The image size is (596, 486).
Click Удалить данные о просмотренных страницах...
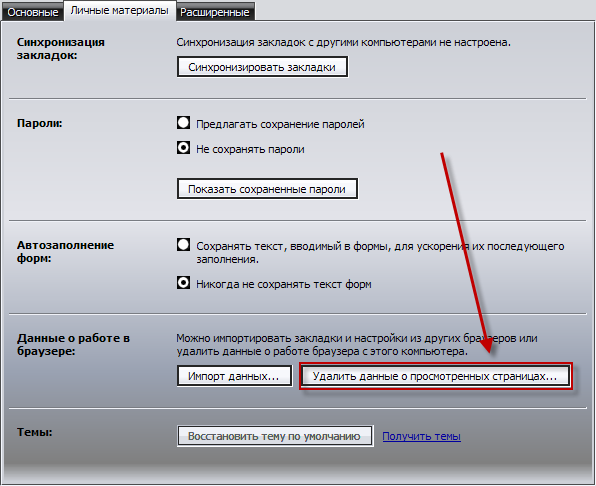(435, 376)
